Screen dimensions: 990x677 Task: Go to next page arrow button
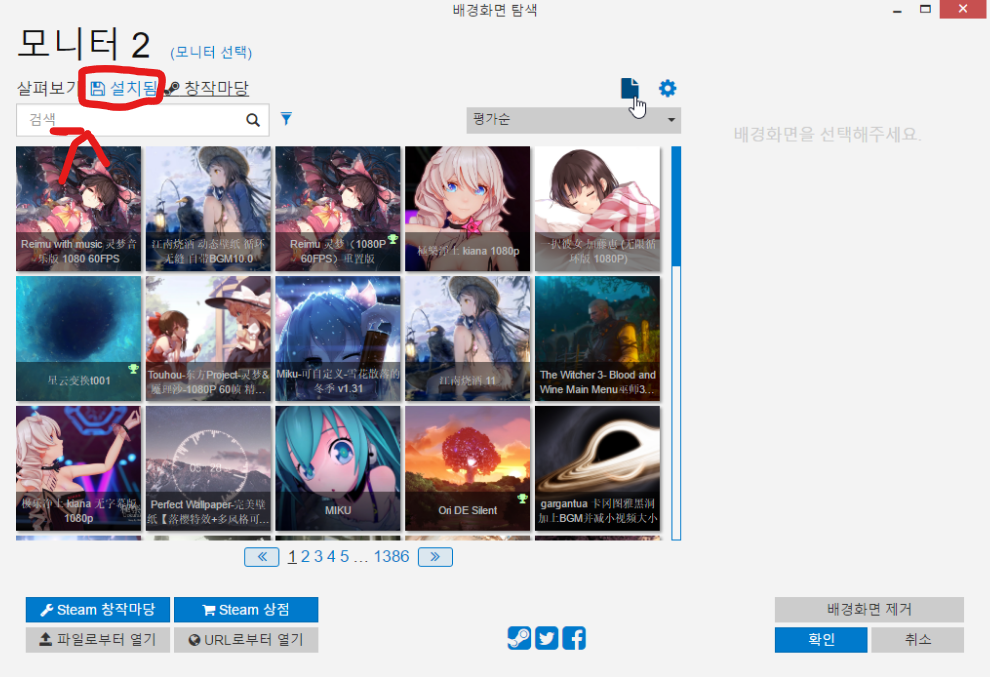click(435, 557)
